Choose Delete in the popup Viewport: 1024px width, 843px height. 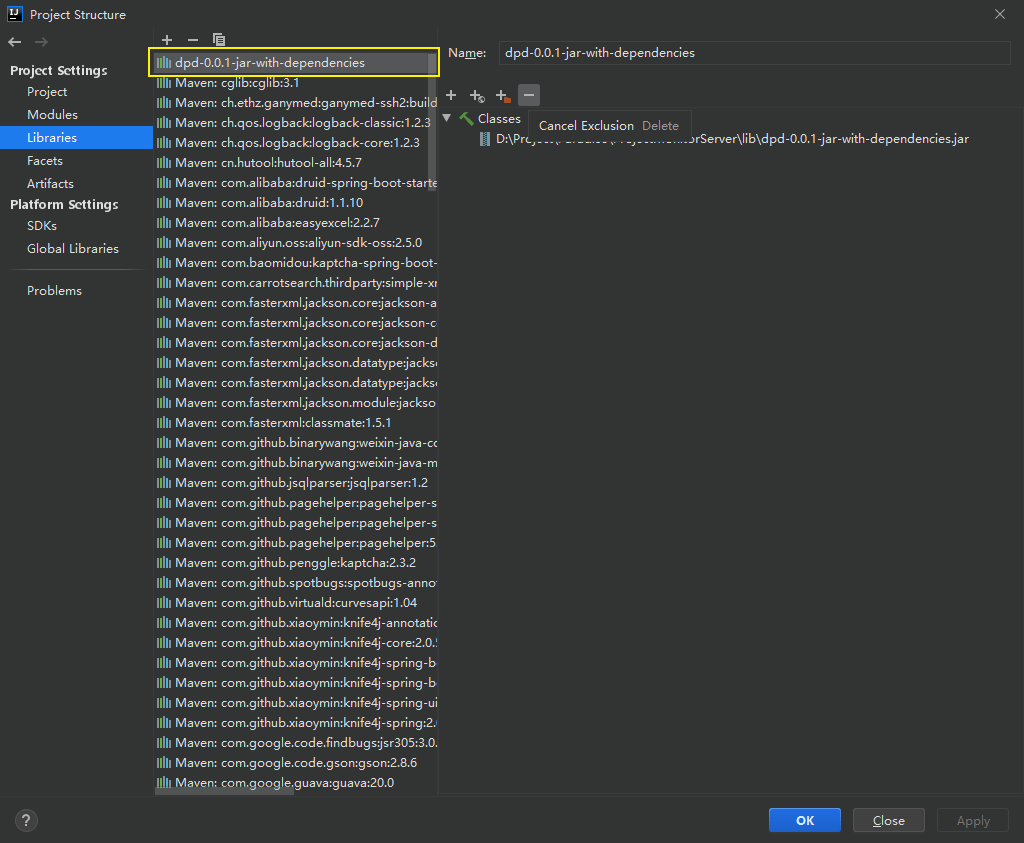point(660,125)
